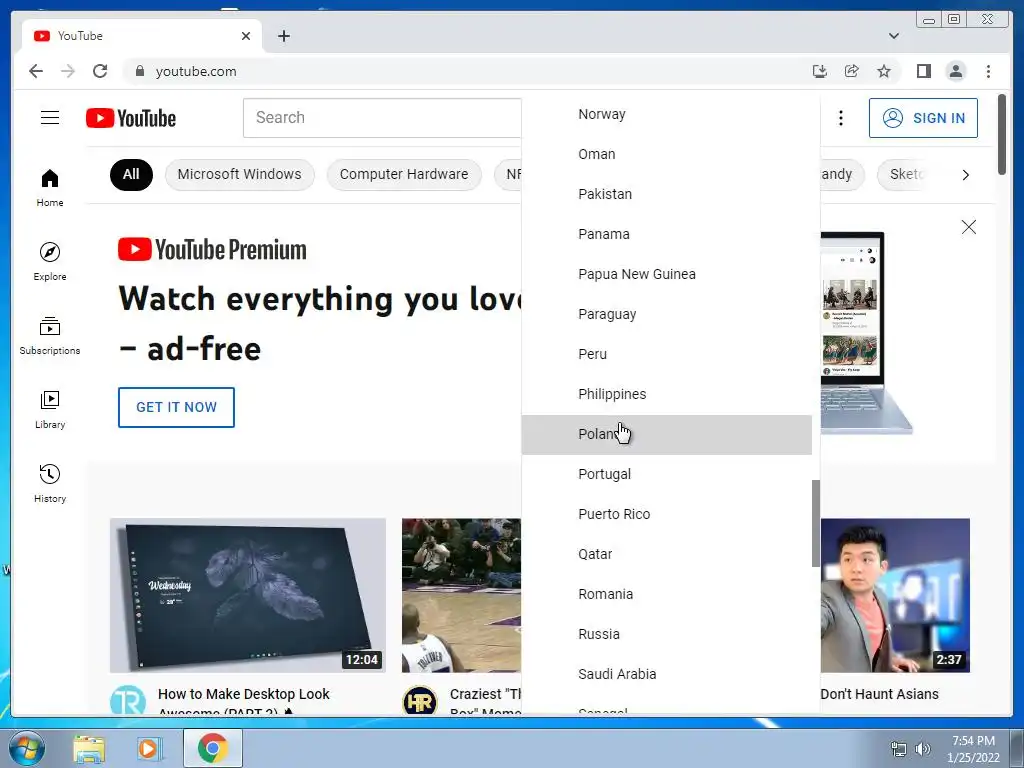1024x768 pixels.
Task: Click the SIGN IN button
Action: 923,118
